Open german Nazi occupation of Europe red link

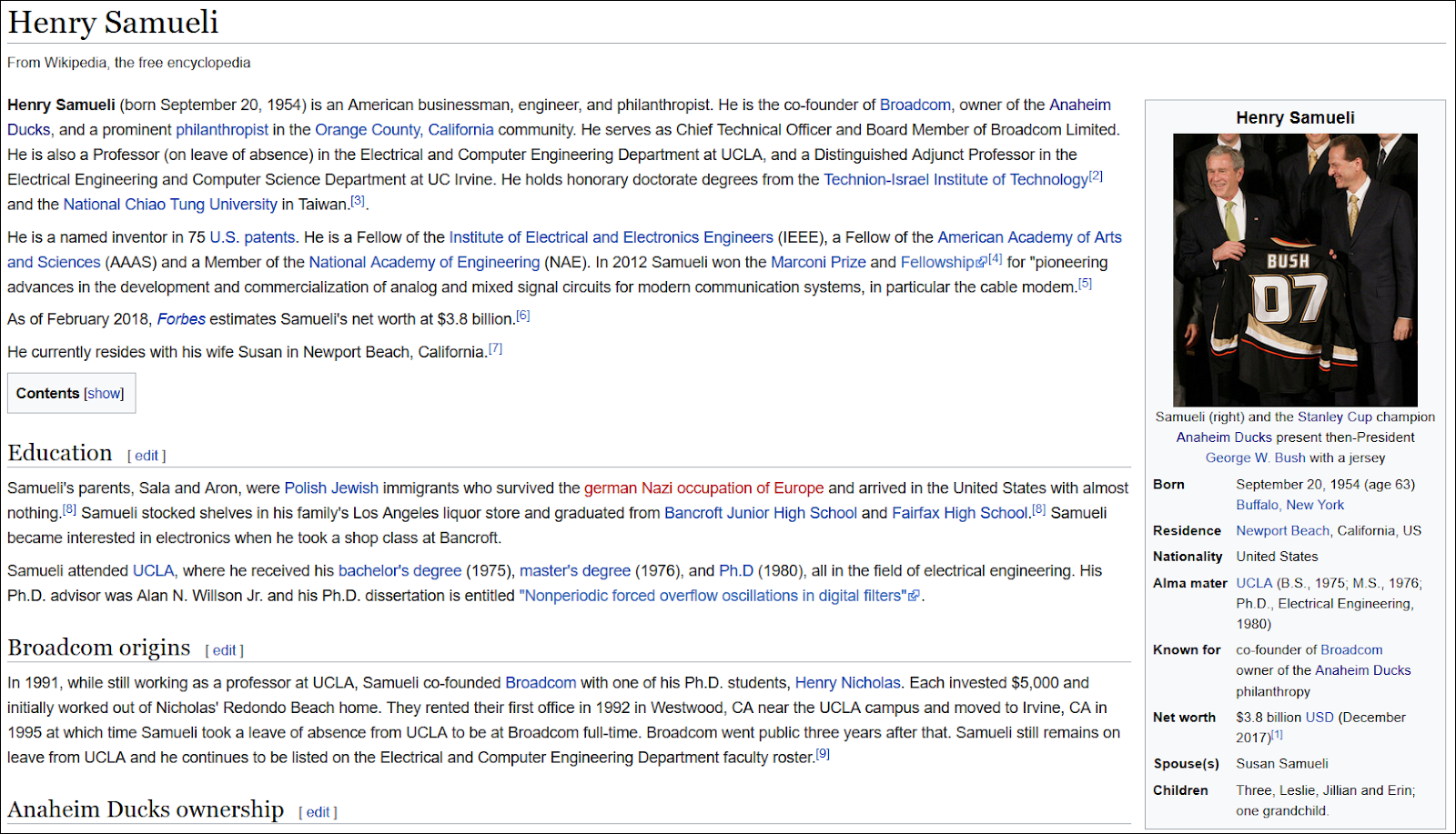coord(703,488)
